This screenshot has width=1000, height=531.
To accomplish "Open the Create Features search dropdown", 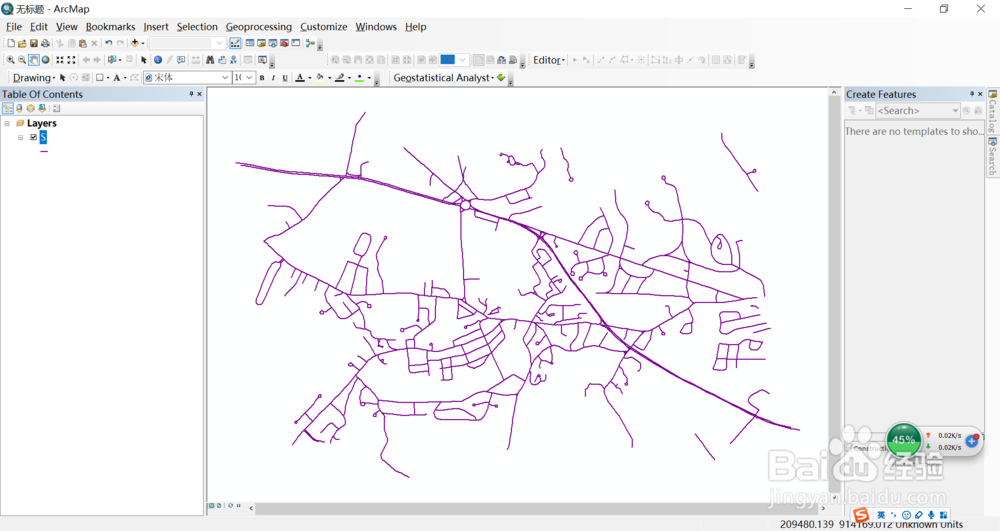I will point(955,110).
